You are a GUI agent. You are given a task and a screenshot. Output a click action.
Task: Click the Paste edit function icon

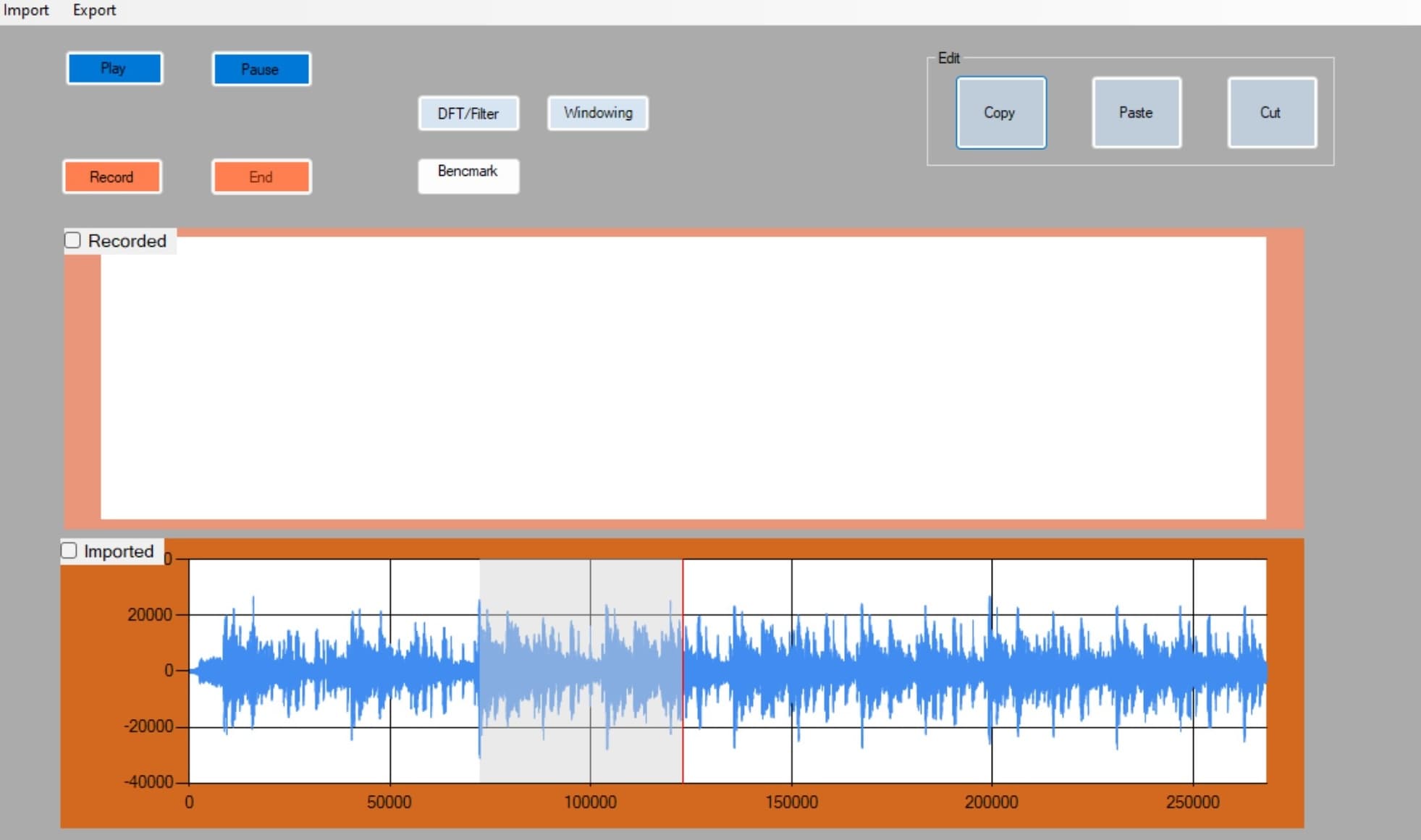pos(1135,112)
